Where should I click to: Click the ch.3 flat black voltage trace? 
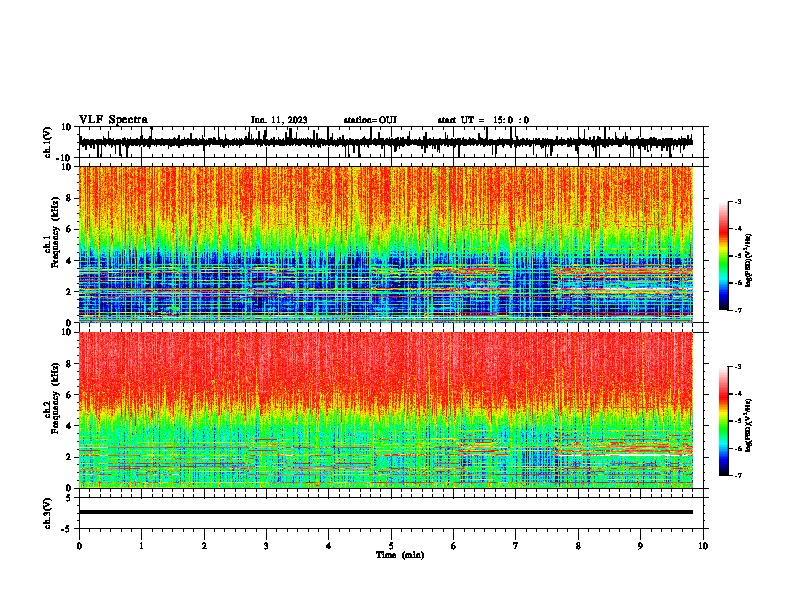pyautogui.click(x=386, y=512)
